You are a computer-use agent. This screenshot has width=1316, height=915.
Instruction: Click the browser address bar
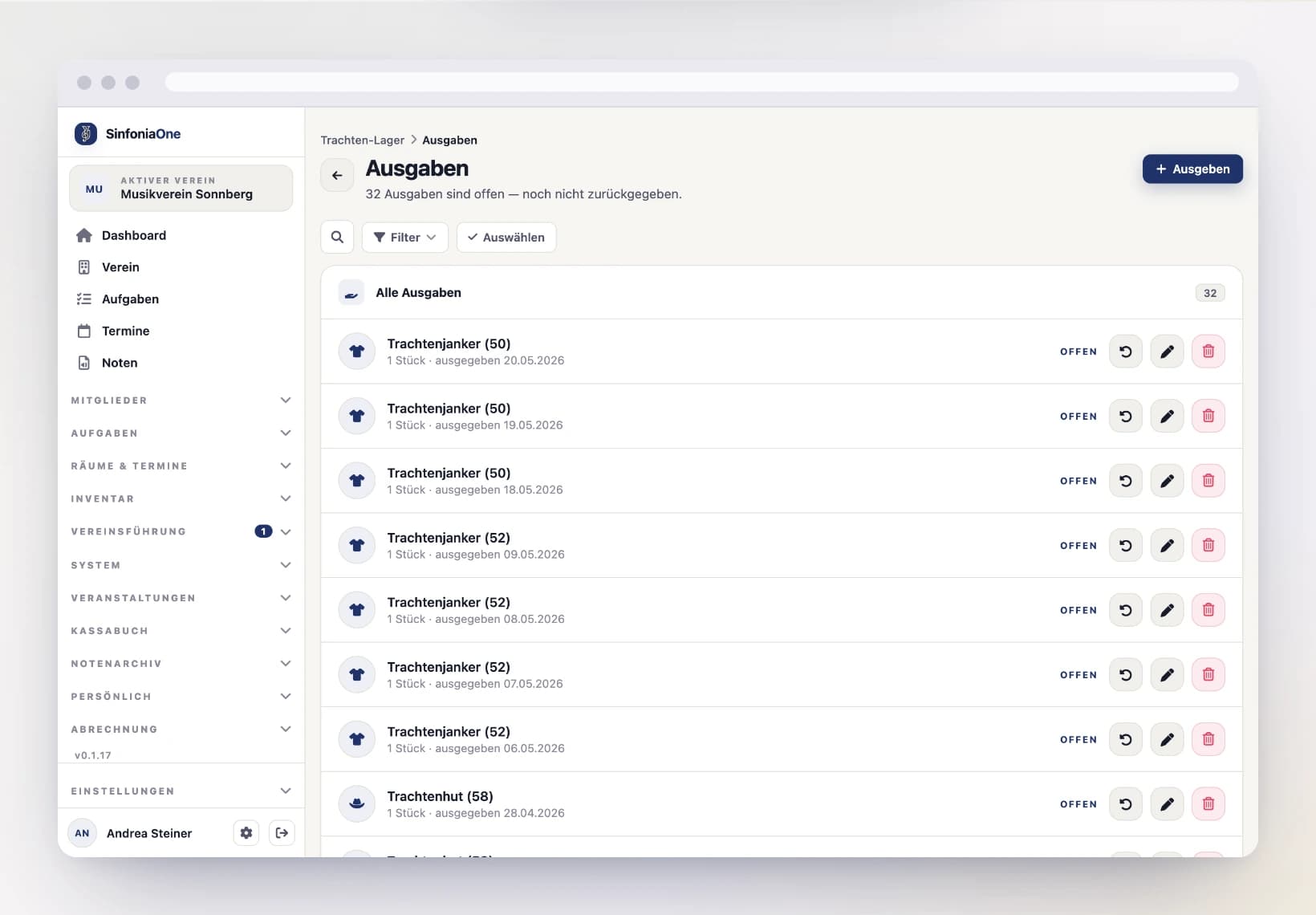pyautogui.click(x=701, y=83)
